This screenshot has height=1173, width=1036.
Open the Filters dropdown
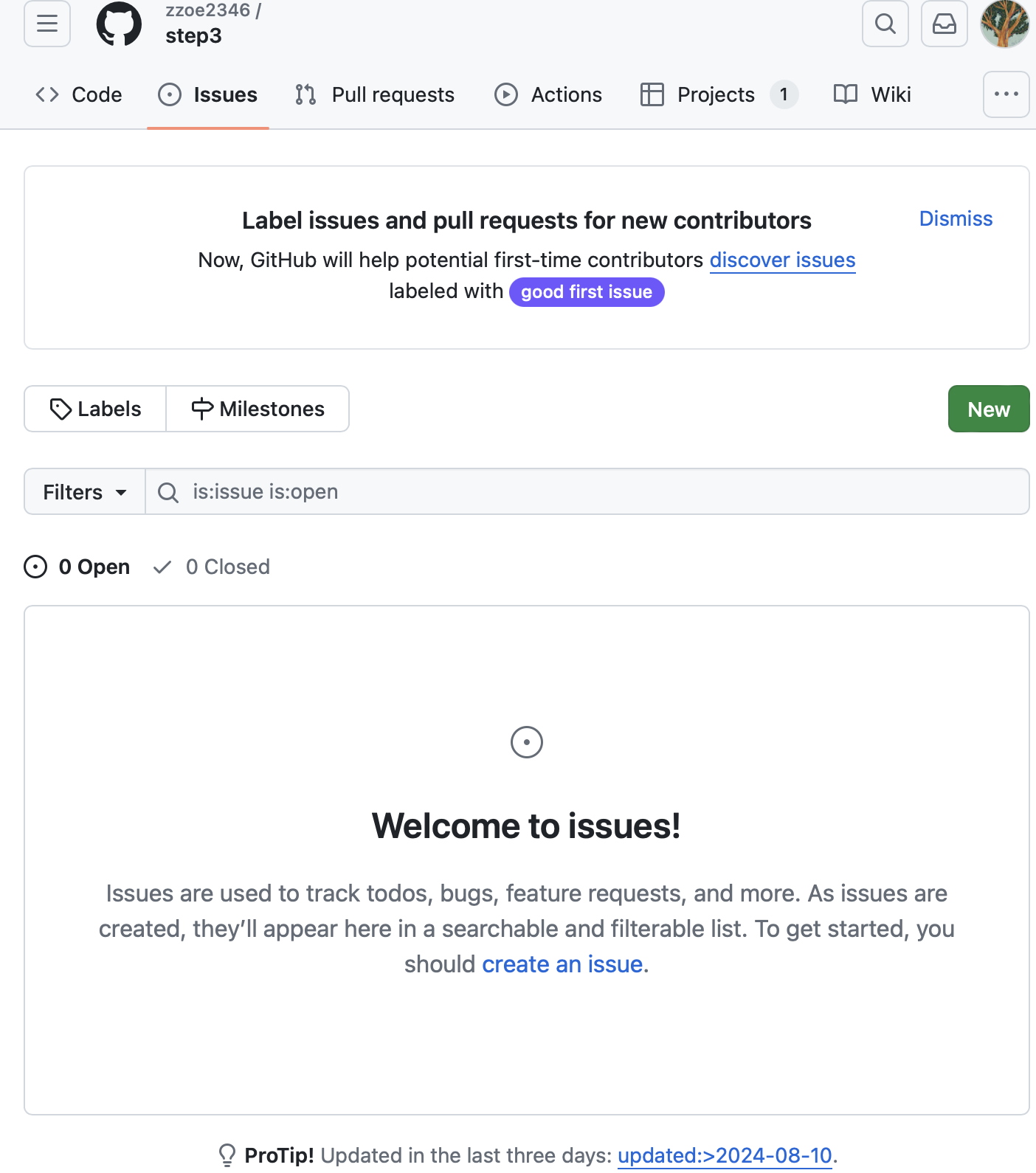pos(85,492)
